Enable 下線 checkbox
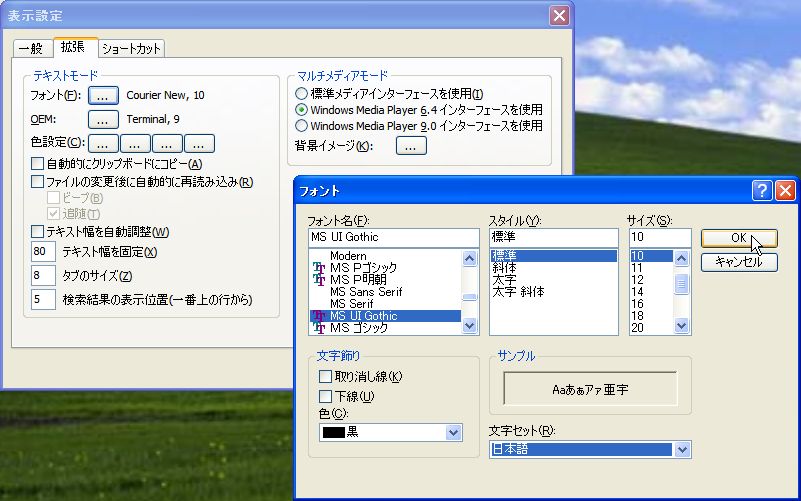This screenshot has width=801, height=501. 325,396
